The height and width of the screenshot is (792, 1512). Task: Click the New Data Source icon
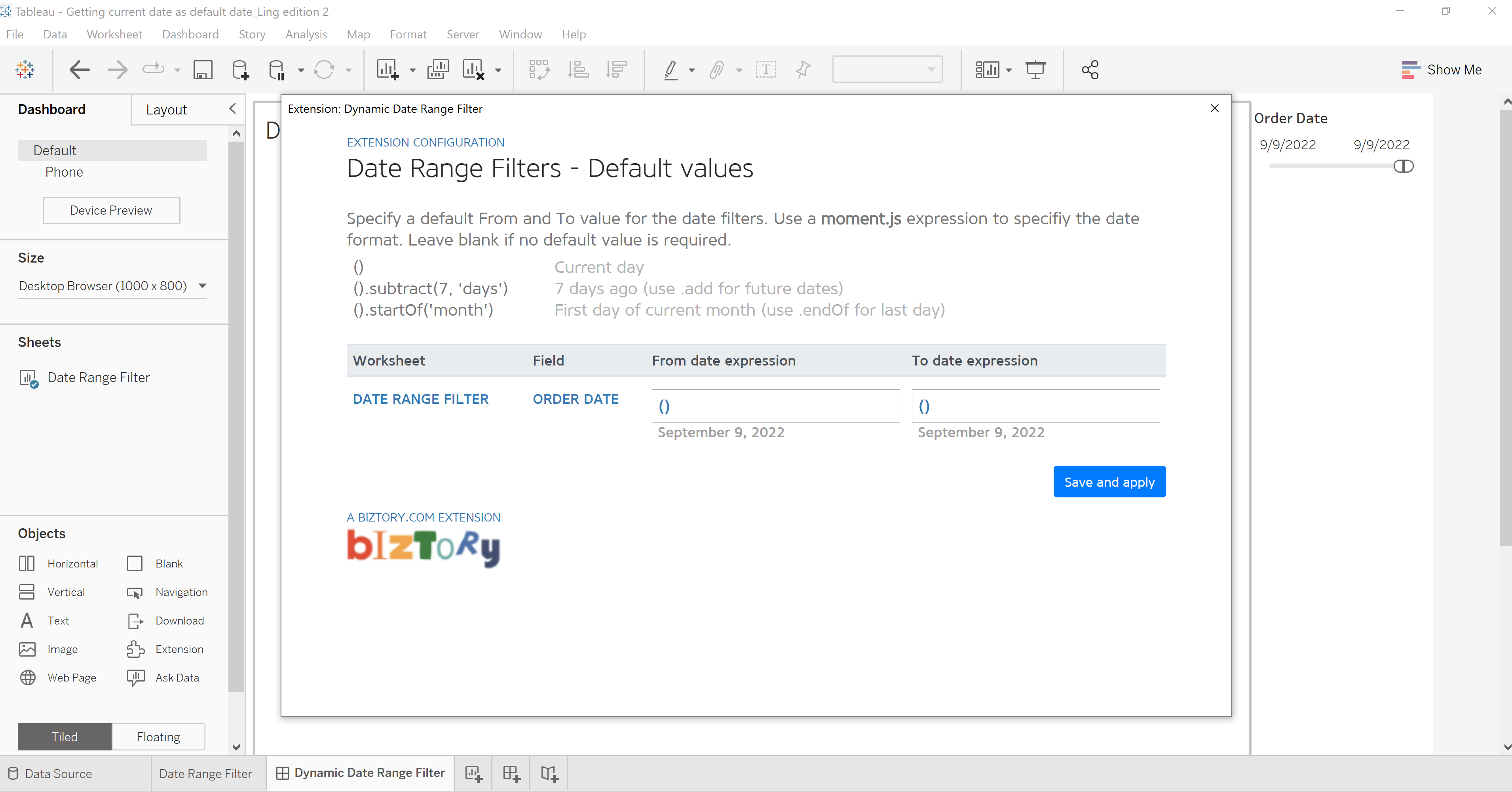pyautogui.click(x=240, y=70)
